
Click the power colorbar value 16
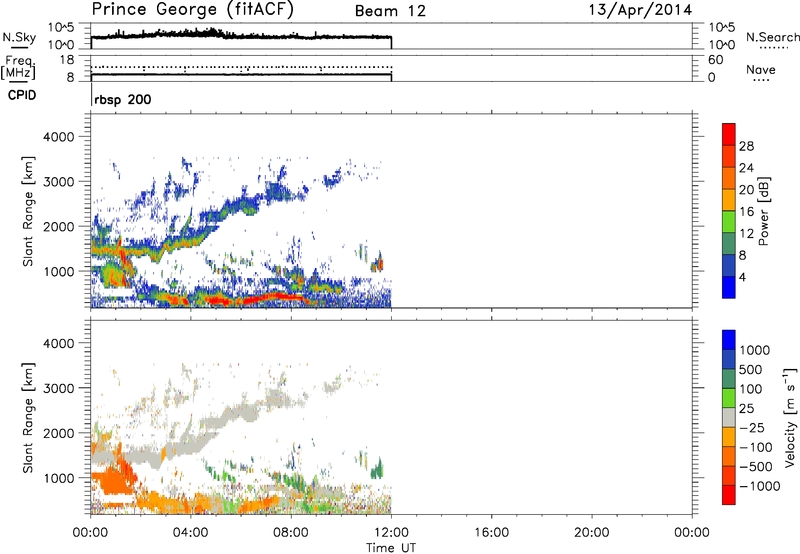(x=746, y=212)
